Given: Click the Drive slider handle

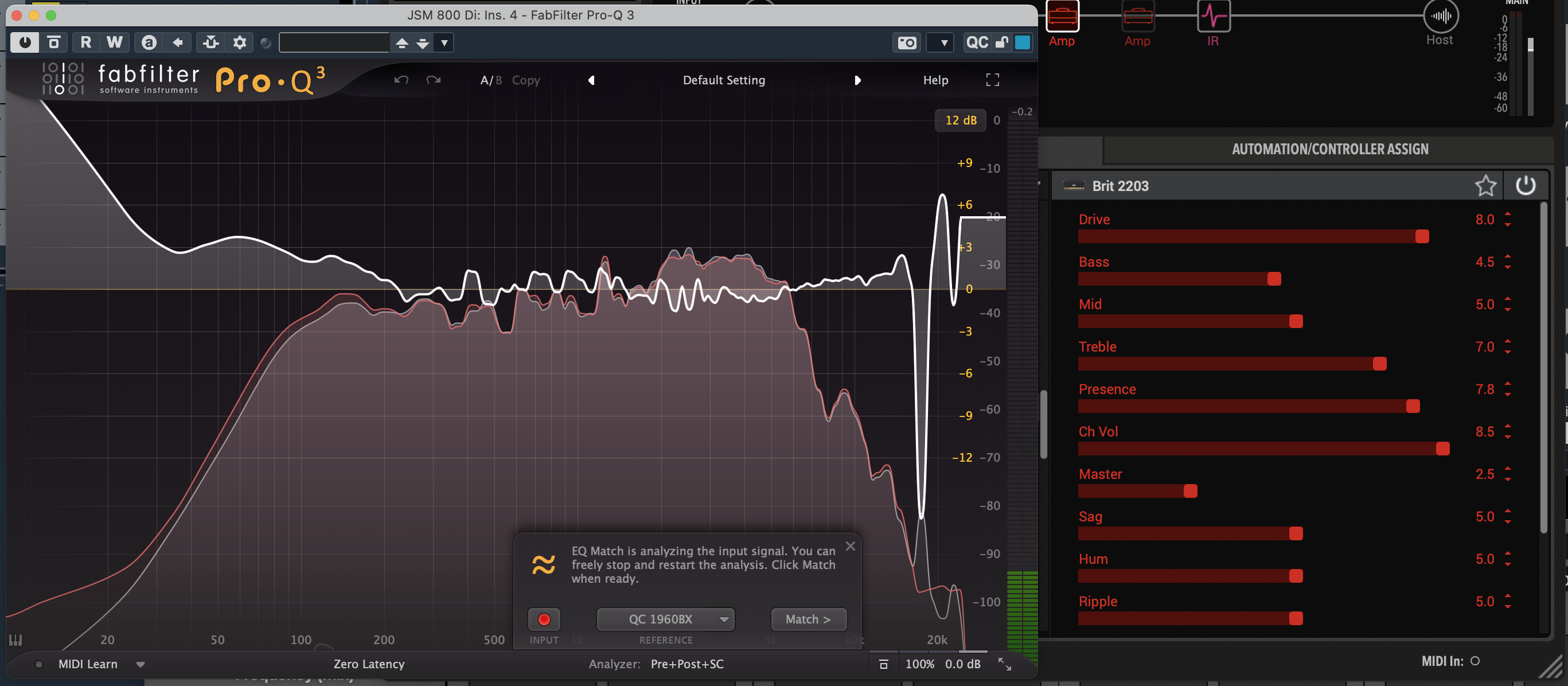Looking at the screenshot, I should (x=1422, y=237).
